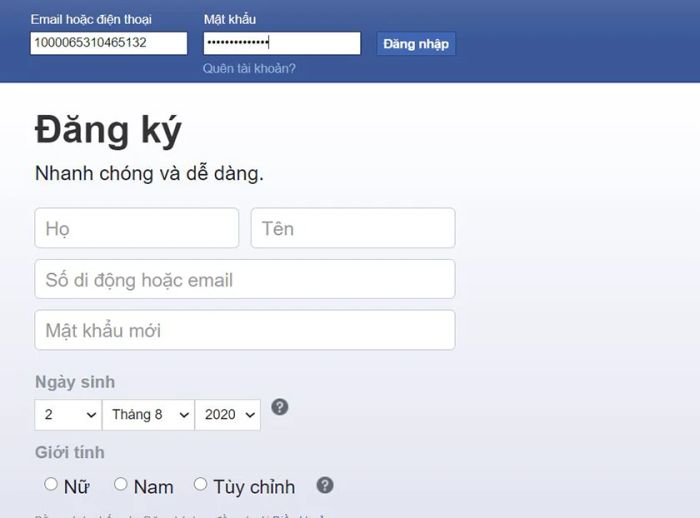
Task: Select the Số di động hoặc email field
Action: pyautogui.click(x=245, y=279)
